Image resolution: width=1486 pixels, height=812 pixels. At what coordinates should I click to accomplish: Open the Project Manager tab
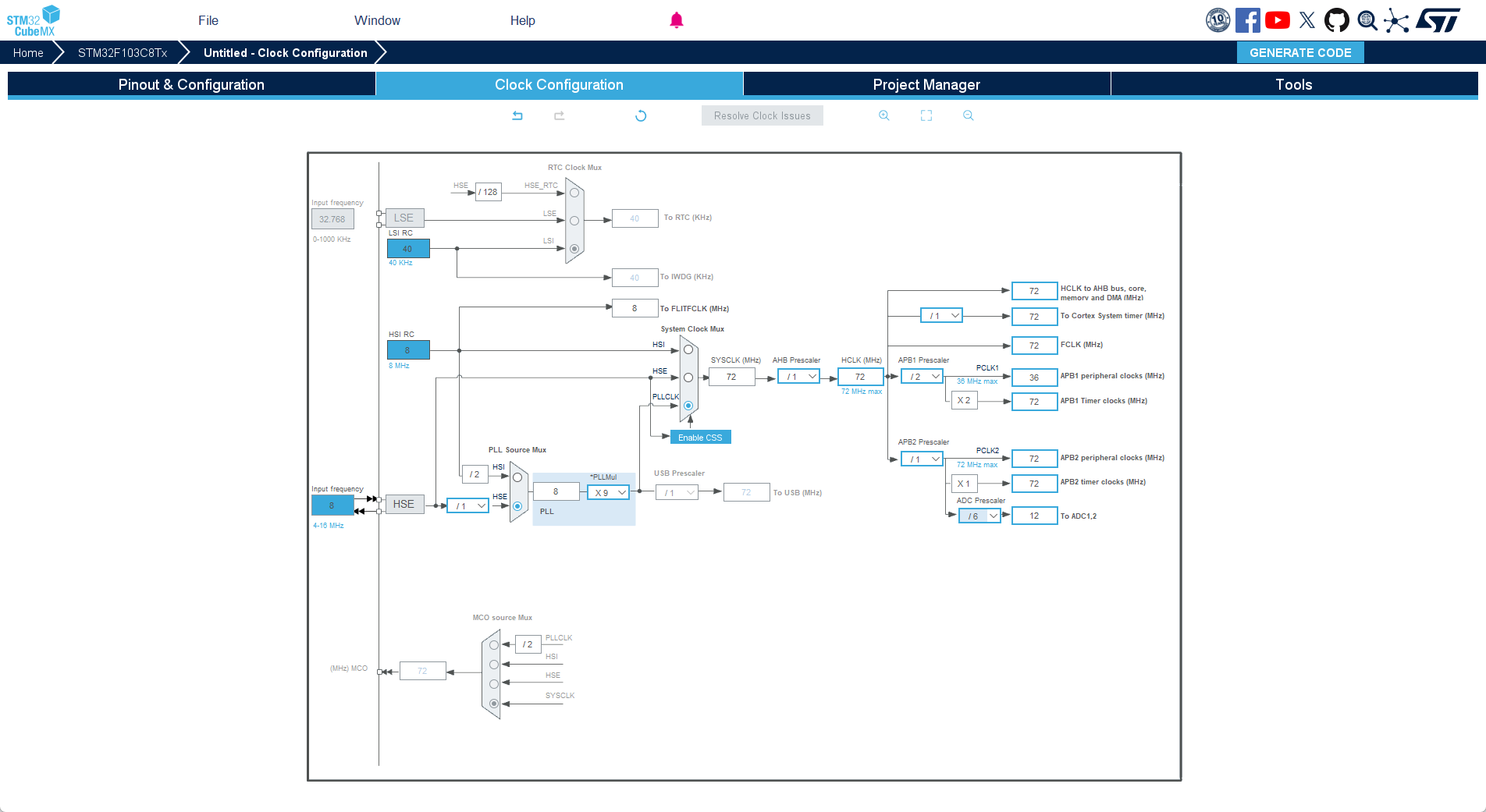point(926,84)
